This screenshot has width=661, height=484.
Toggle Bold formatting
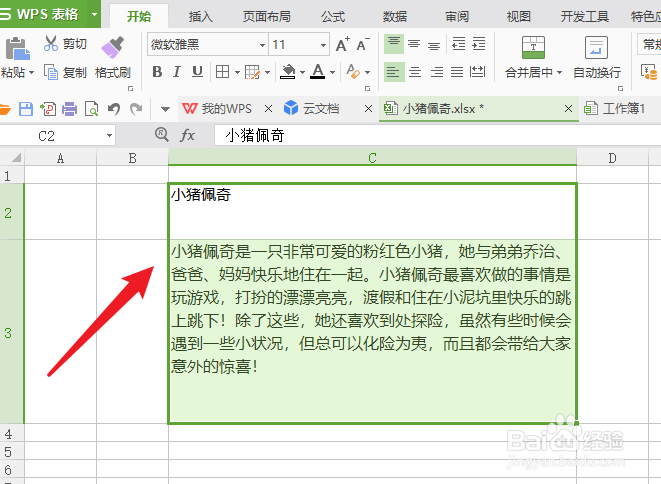tap(157, 72)
